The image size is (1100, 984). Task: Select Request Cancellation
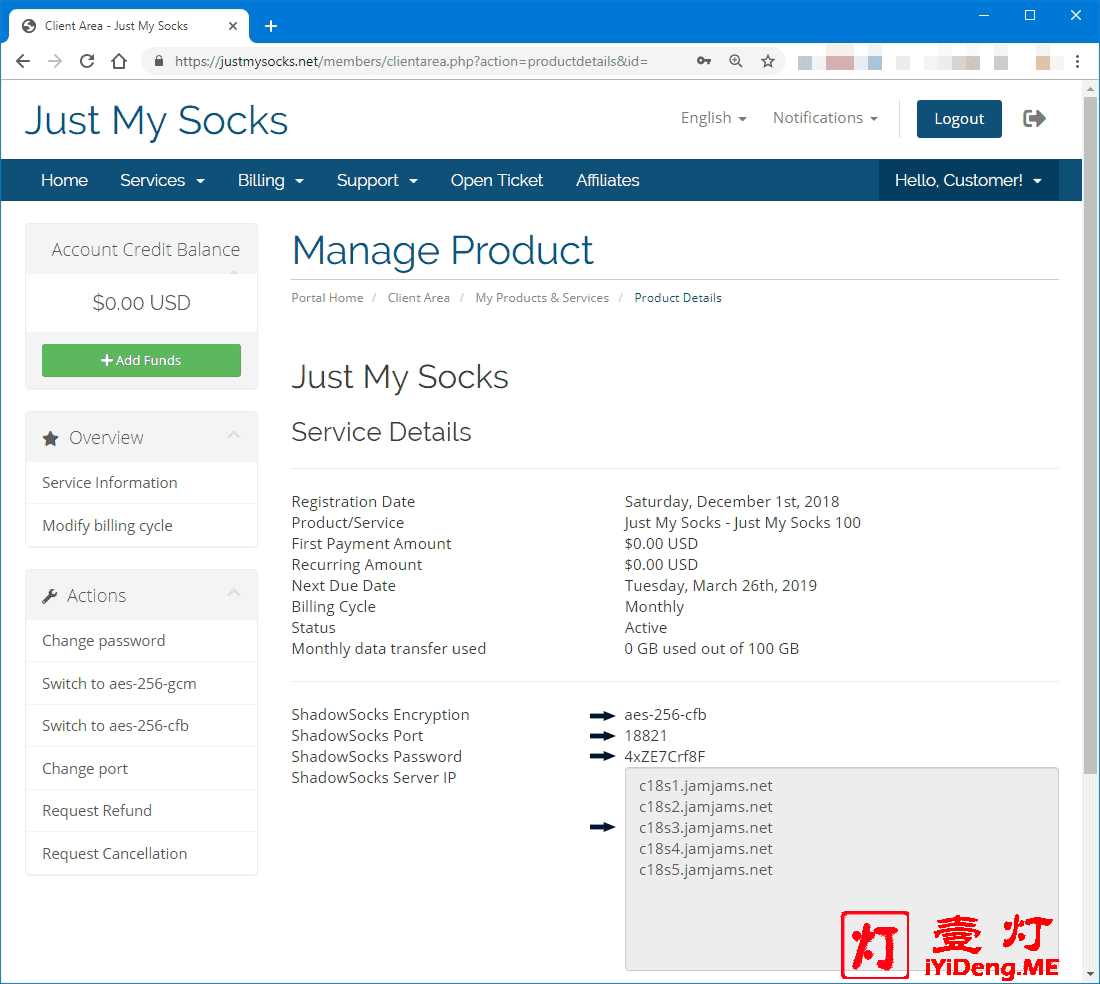point(142,853)
